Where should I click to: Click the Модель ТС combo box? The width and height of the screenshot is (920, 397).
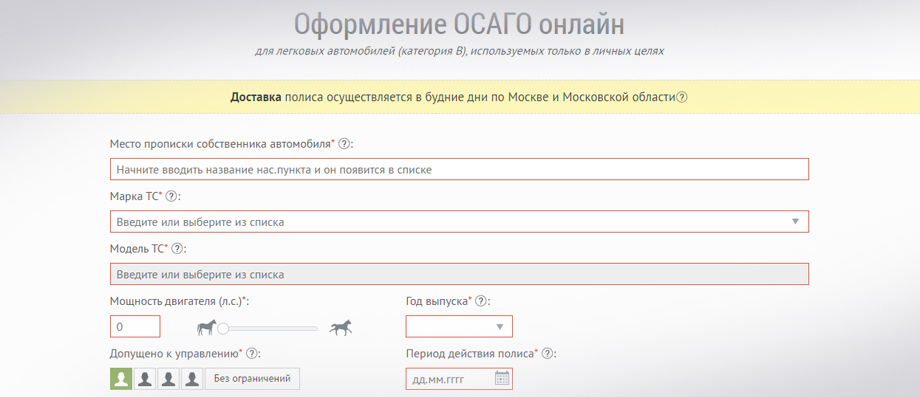(x=459, y=274)
